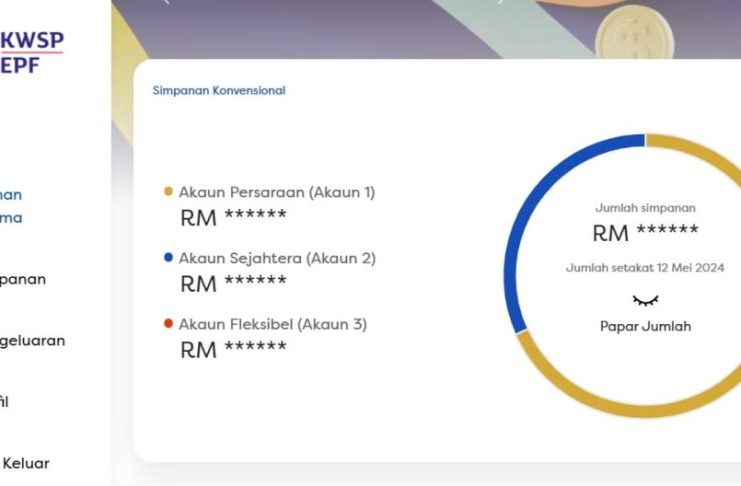The width and height of the screenshot is (741, 486).
Task: Open the Pengeluaran sidebar menu item
Action: (32, 340)
